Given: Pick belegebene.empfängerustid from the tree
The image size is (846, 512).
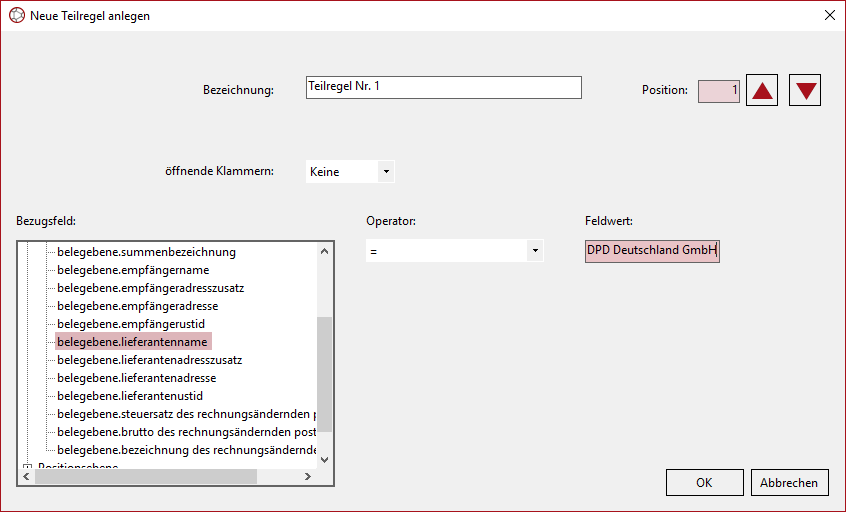Looking at the screenshot, I should (x=130, y=324).
